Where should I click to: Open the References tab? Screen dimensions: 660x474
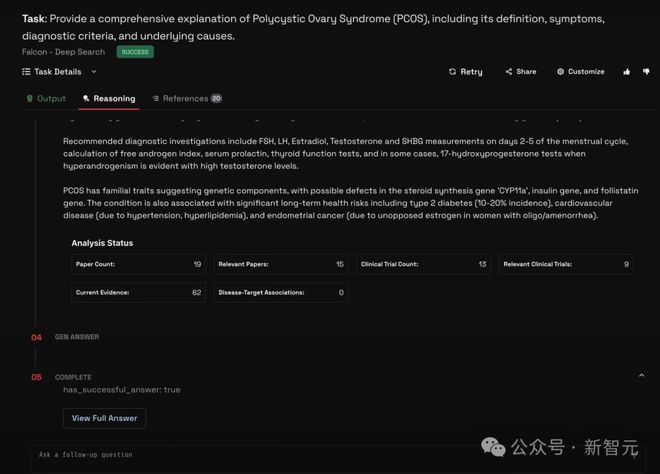(x=180, y=99)
